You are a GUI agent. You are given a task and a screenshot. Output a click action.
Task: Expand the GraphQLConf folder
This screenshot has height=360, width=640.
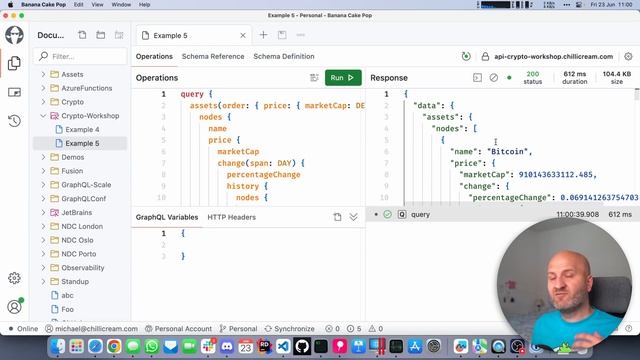click(x=43, y=199)
